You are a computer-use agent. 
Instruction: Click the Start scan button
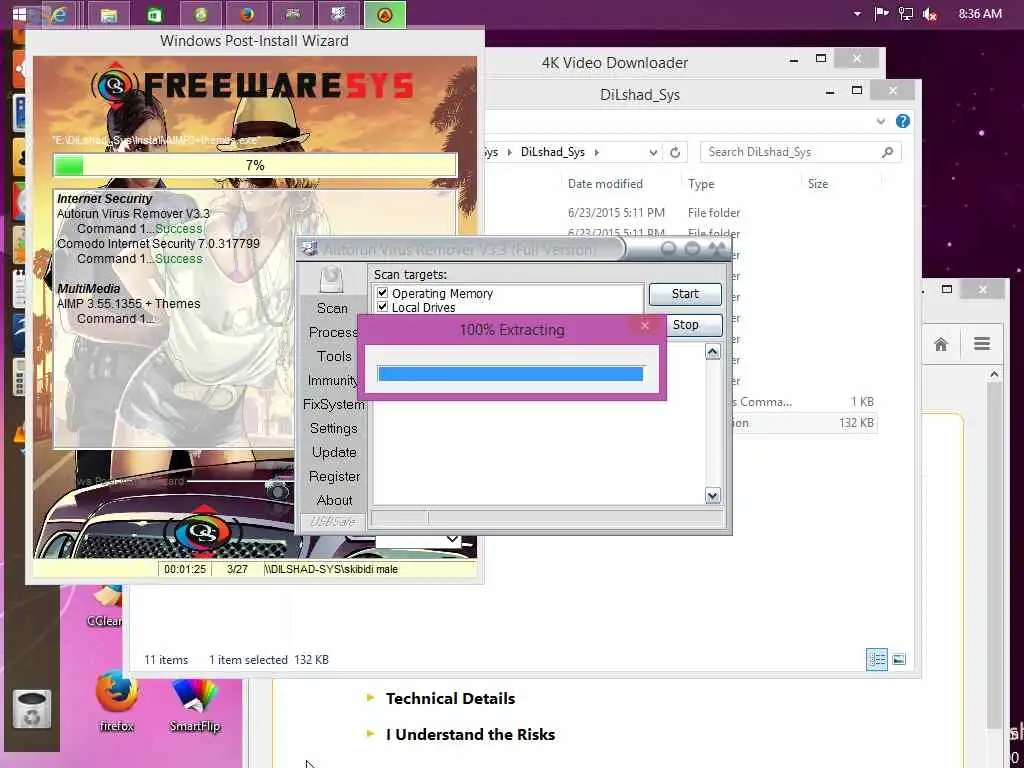pos(685,294)
